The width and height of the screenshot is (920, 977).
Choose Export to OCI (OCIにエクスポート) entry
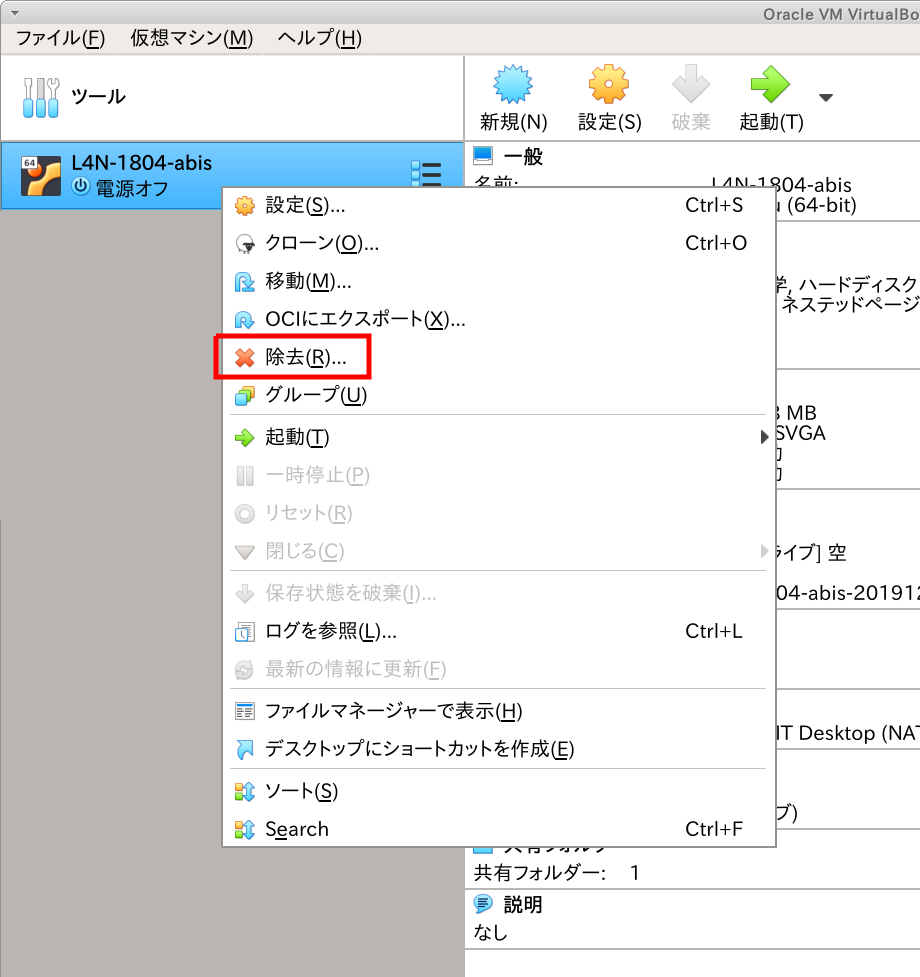(365, 320)
